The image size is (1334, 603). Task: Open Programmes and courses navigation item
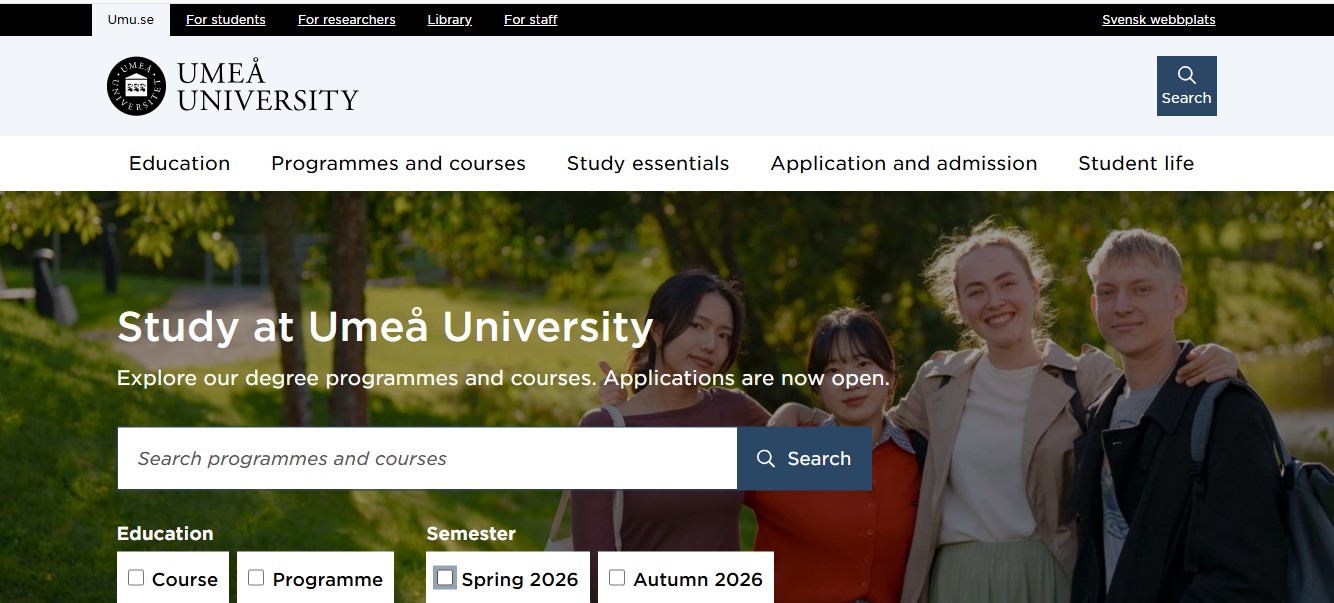click(398, 163)
